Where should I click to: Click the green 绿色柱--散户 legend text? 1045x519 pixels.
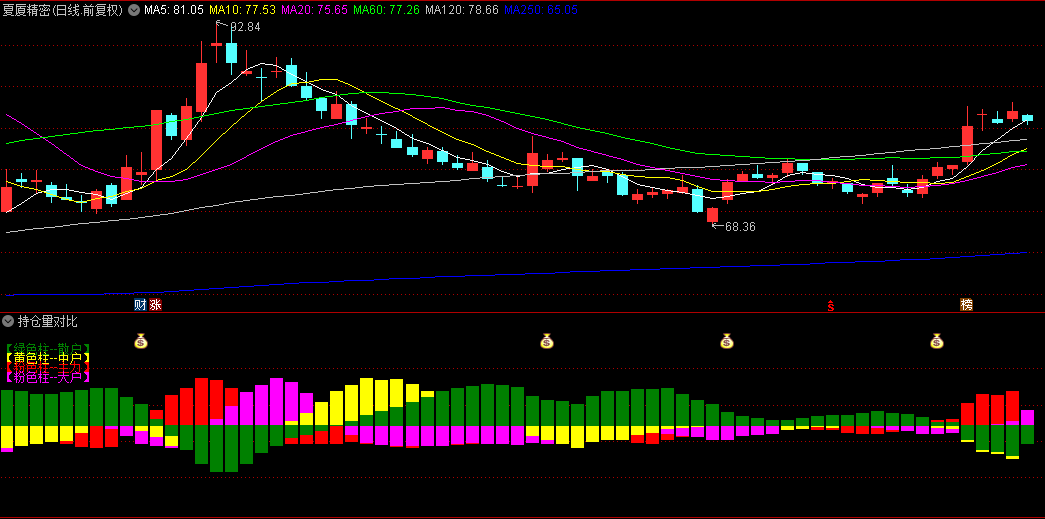(47, 348)
